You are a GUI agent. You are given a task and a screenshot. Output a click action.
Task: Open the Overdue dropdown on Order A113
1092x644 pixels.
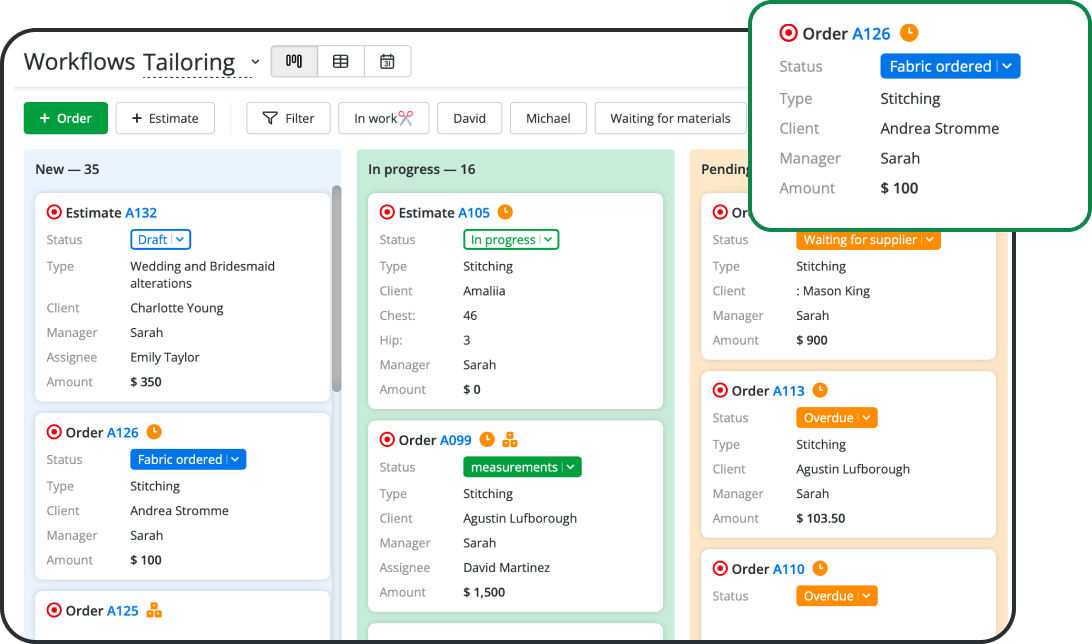coord(836,417)
